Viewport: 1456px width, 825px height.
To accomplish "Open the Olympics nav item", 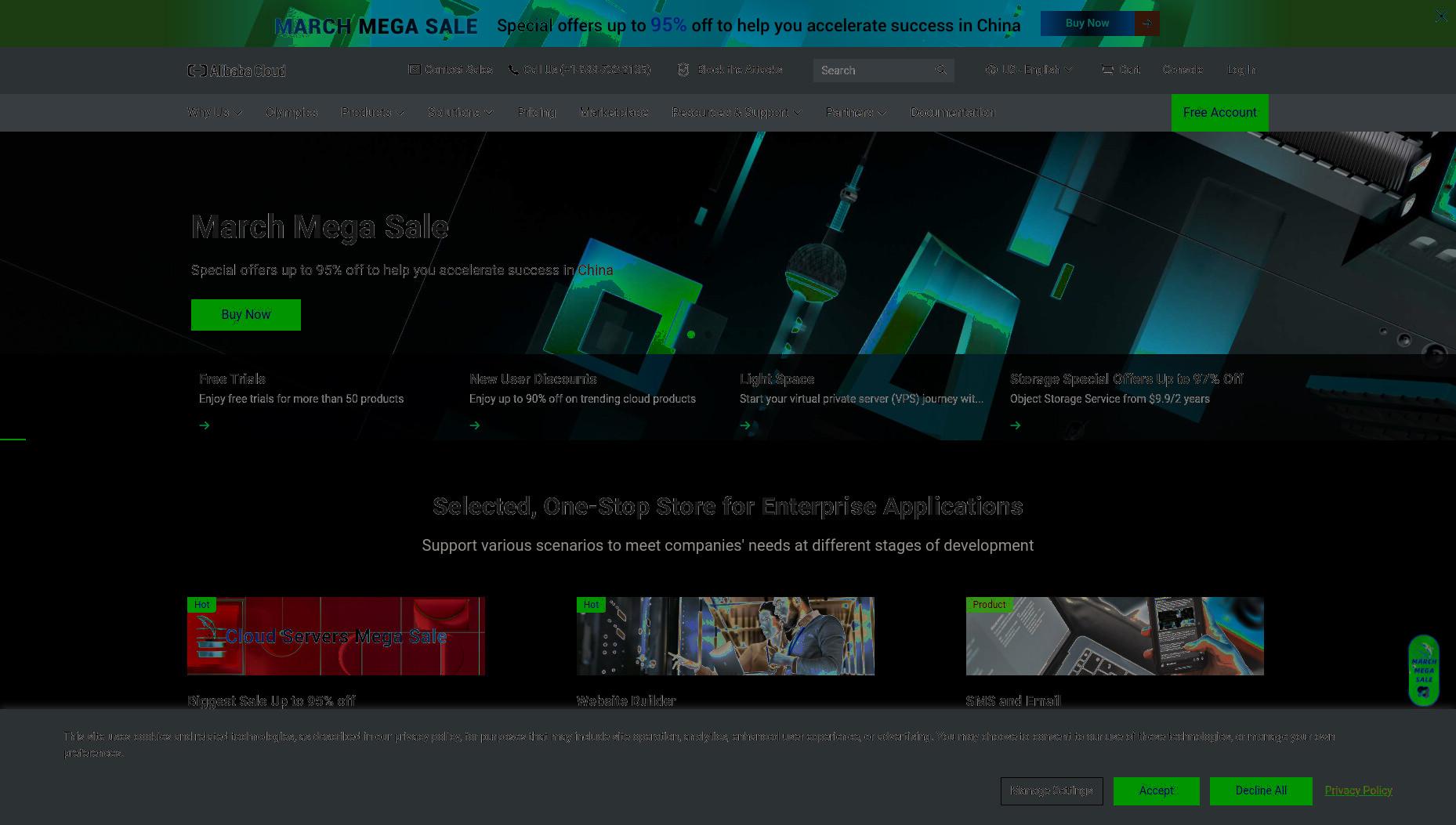I will click(x=292, y=112).
